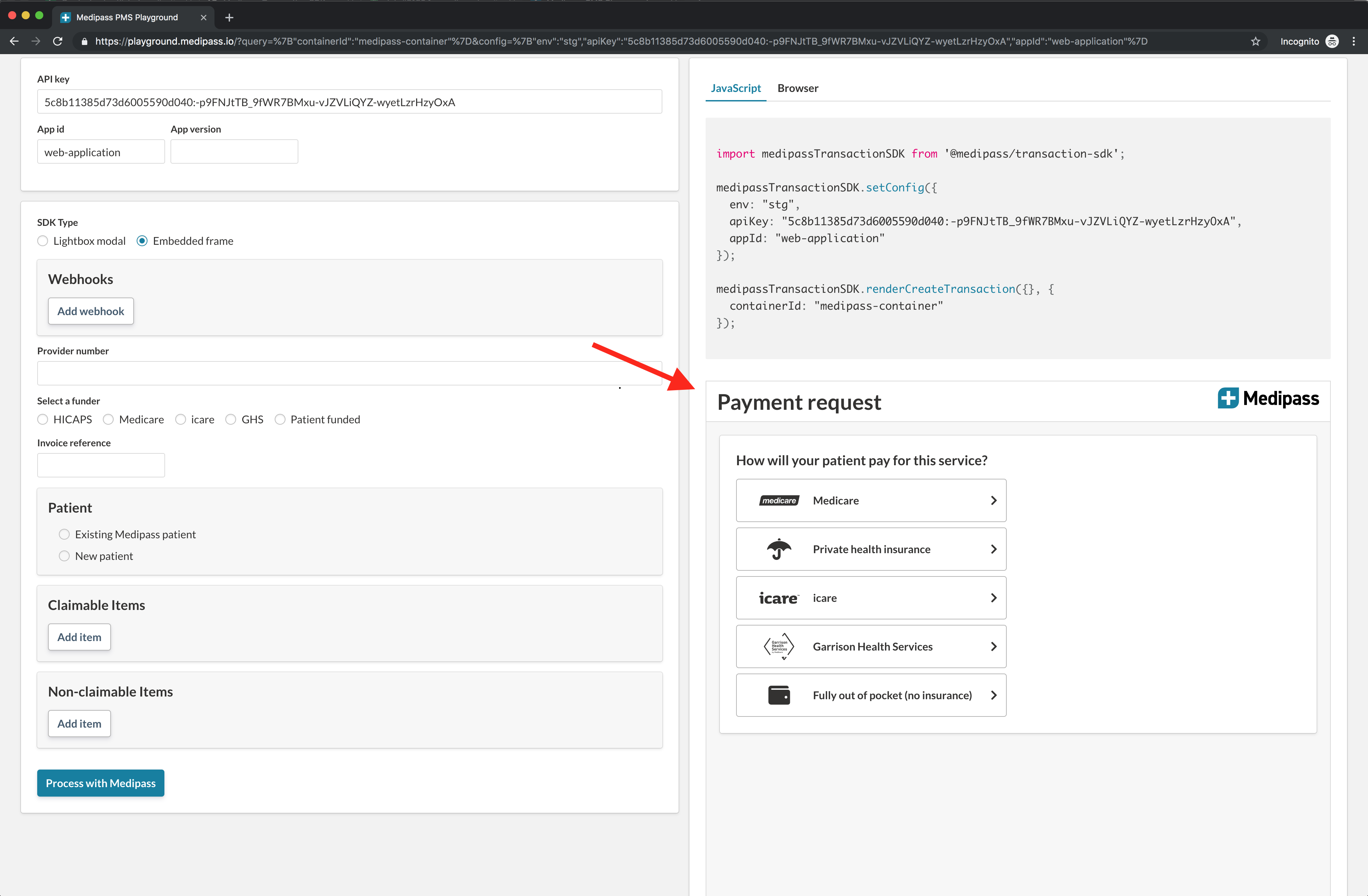Select Lightbox modal SDK type
The height and width of the screenshot is (896, 1368).
pos(43,241)
